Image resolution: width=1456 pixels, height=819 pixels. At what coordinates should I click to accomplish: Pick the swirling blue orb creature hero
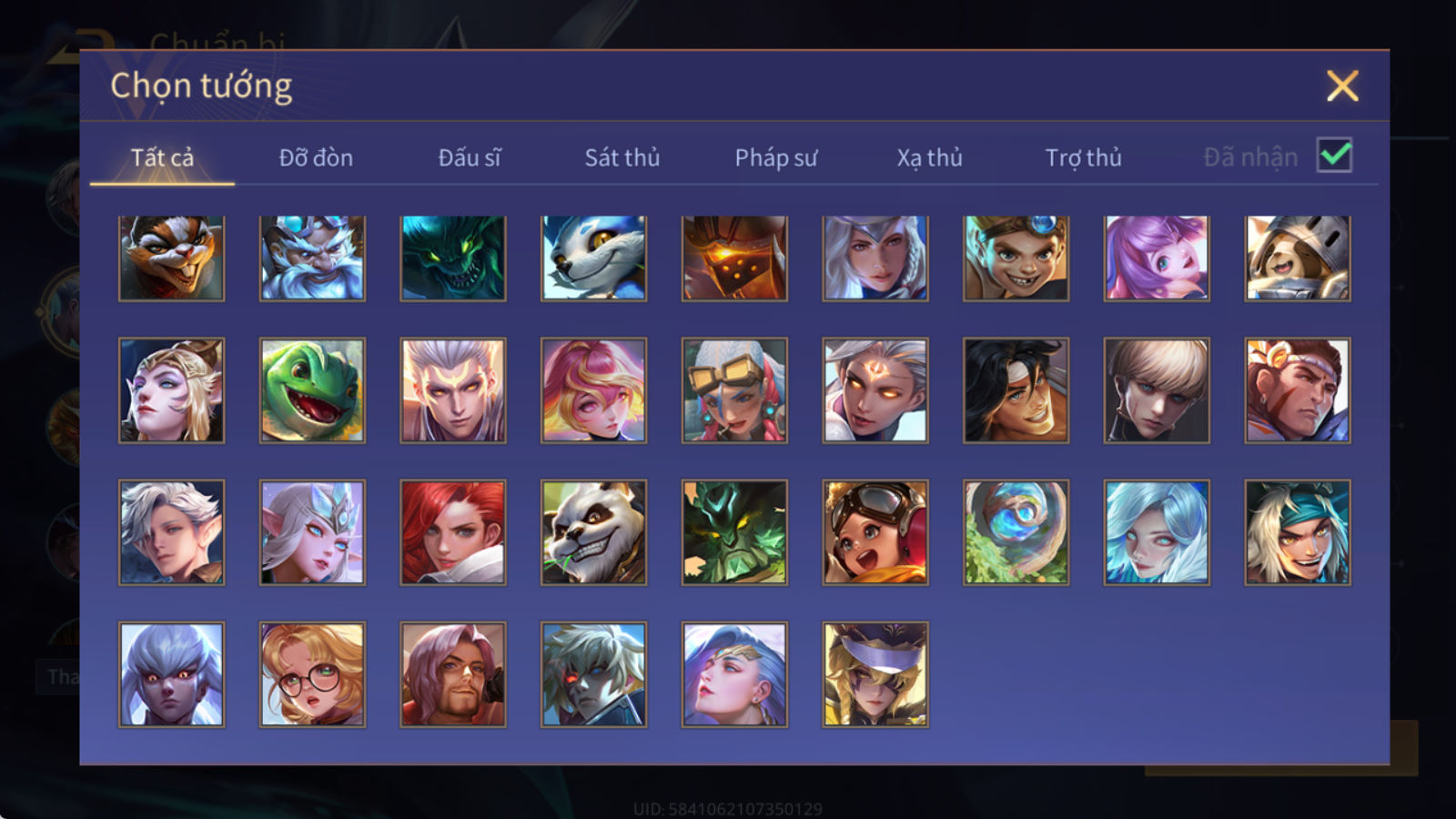click(1016, 532)
